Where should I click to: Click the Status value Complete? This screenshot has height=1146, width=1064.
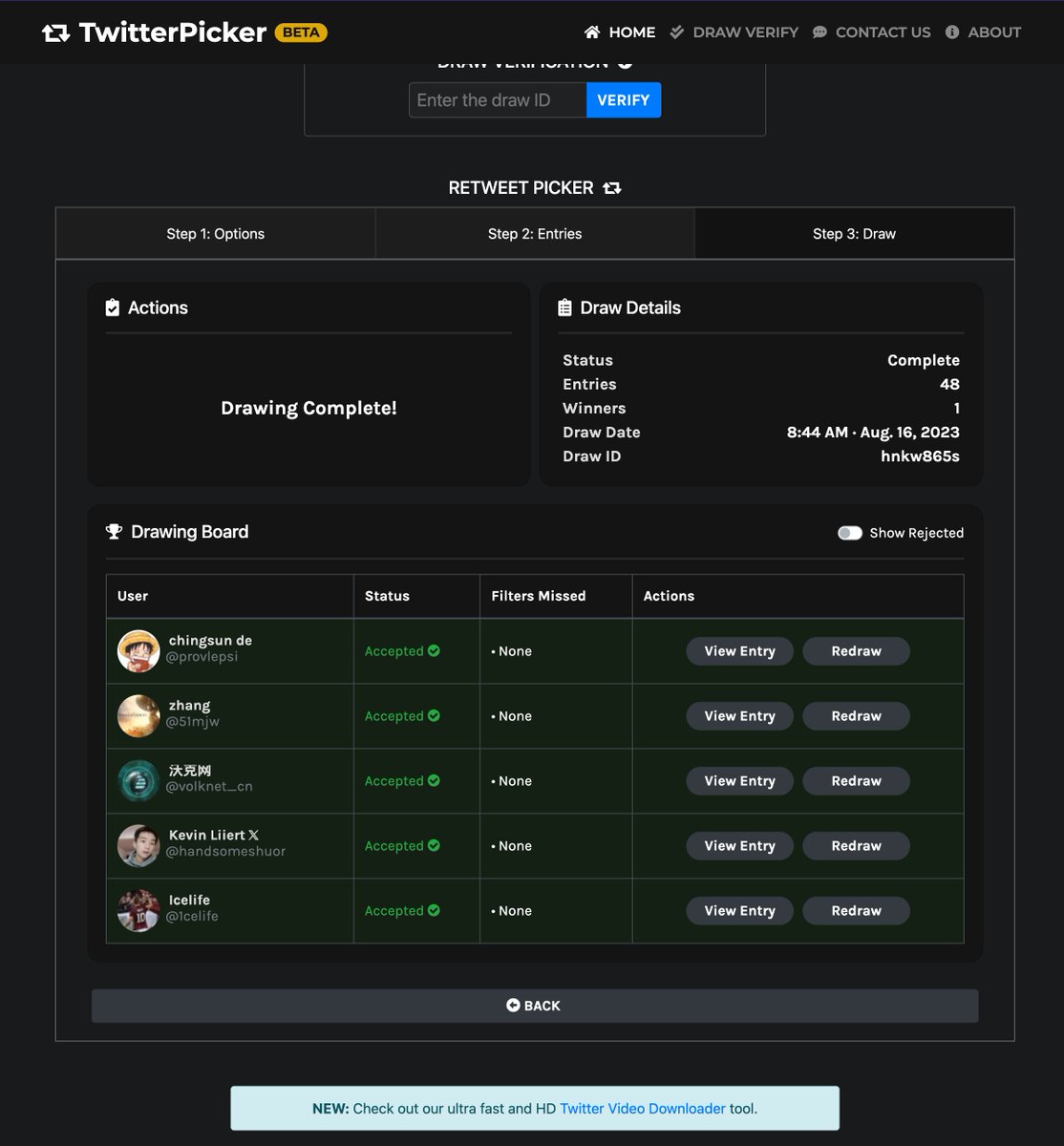coord(924,360)
